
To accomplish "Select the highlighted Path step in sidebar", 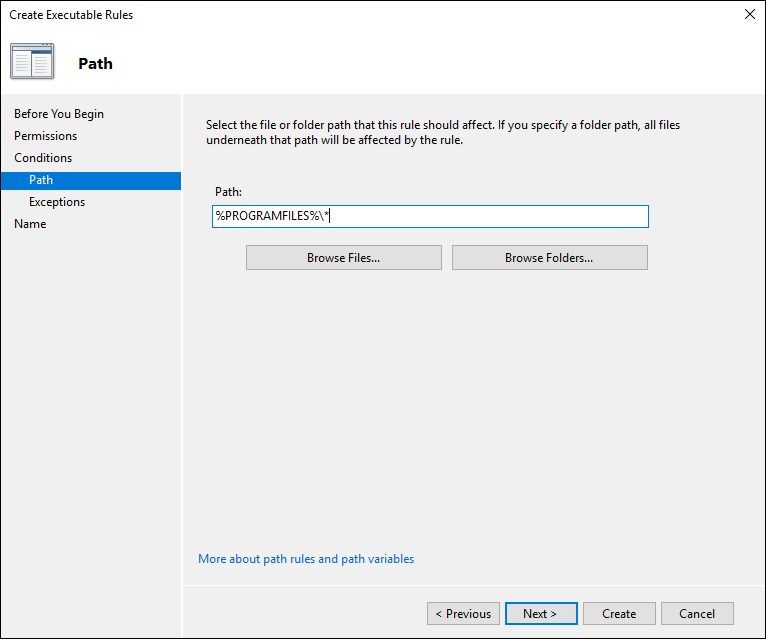I will [41, 180].
